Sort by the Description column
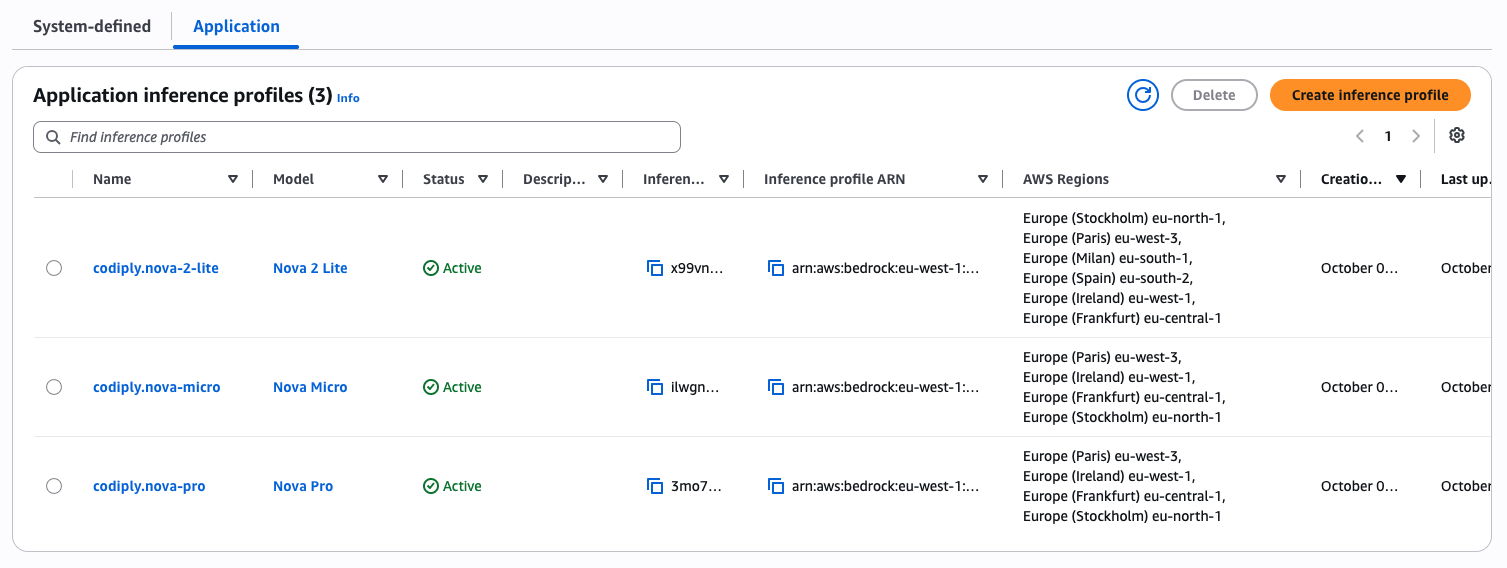The width and height of the screenshot is (1507, 568). point(603,180)
